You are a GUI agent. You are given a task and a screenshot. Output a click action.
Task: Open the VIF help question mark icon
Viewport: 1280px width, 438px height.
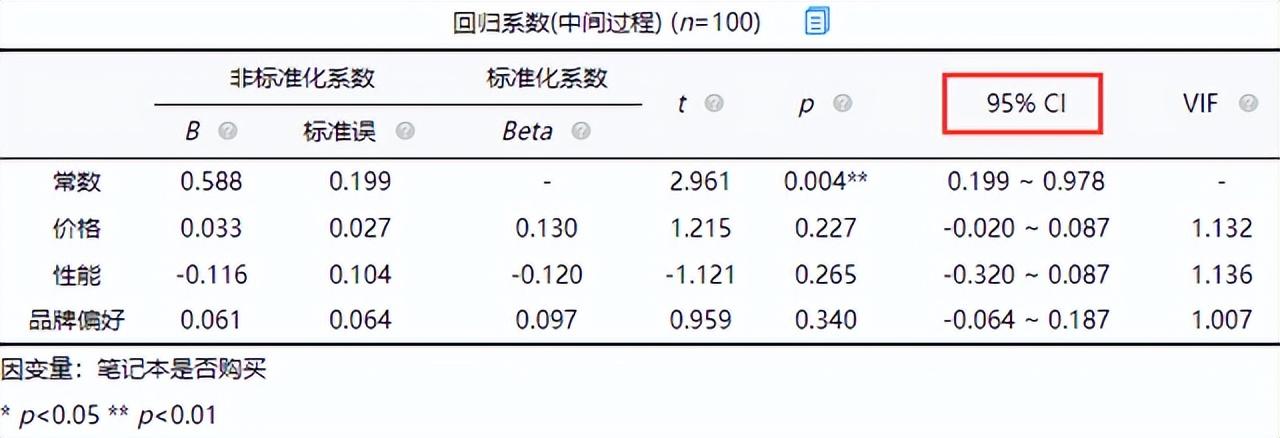click(x=1247, y=103)
